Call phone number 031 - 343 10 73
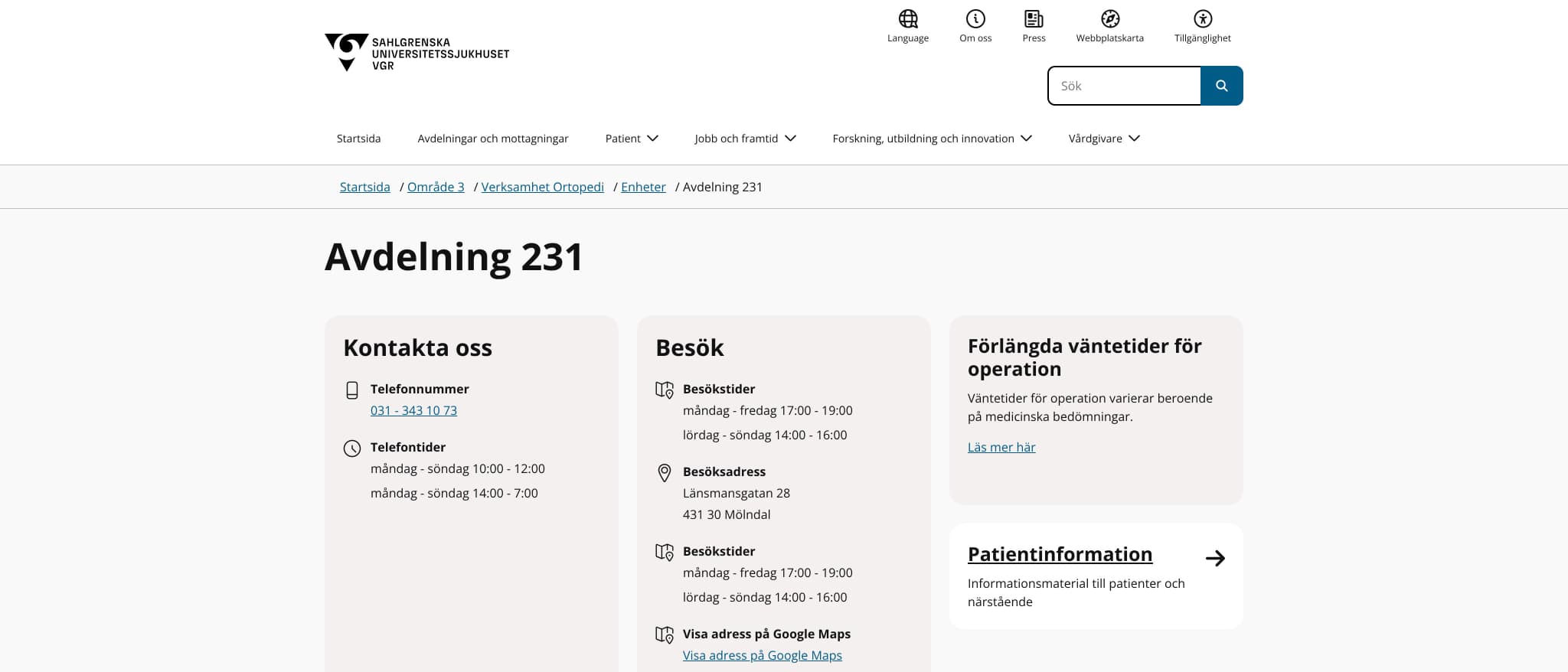Image resolution: width=1568 pixels, height=672 pixels. click(413, 410)
